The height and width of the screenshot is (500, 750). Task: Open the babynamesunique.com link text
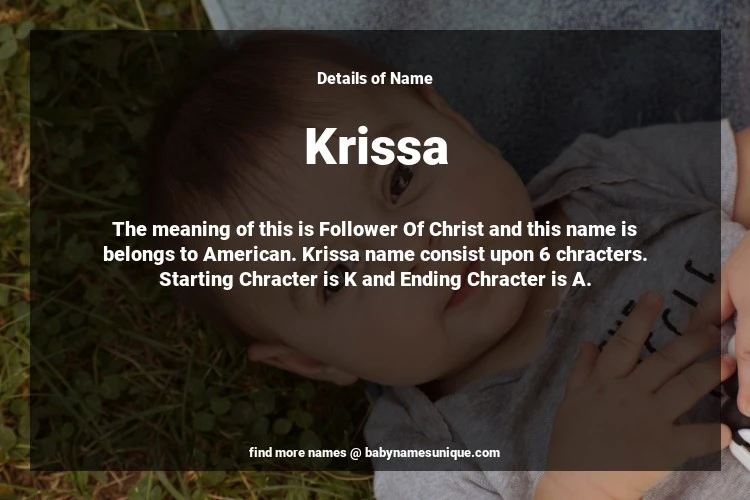point(432,453)
